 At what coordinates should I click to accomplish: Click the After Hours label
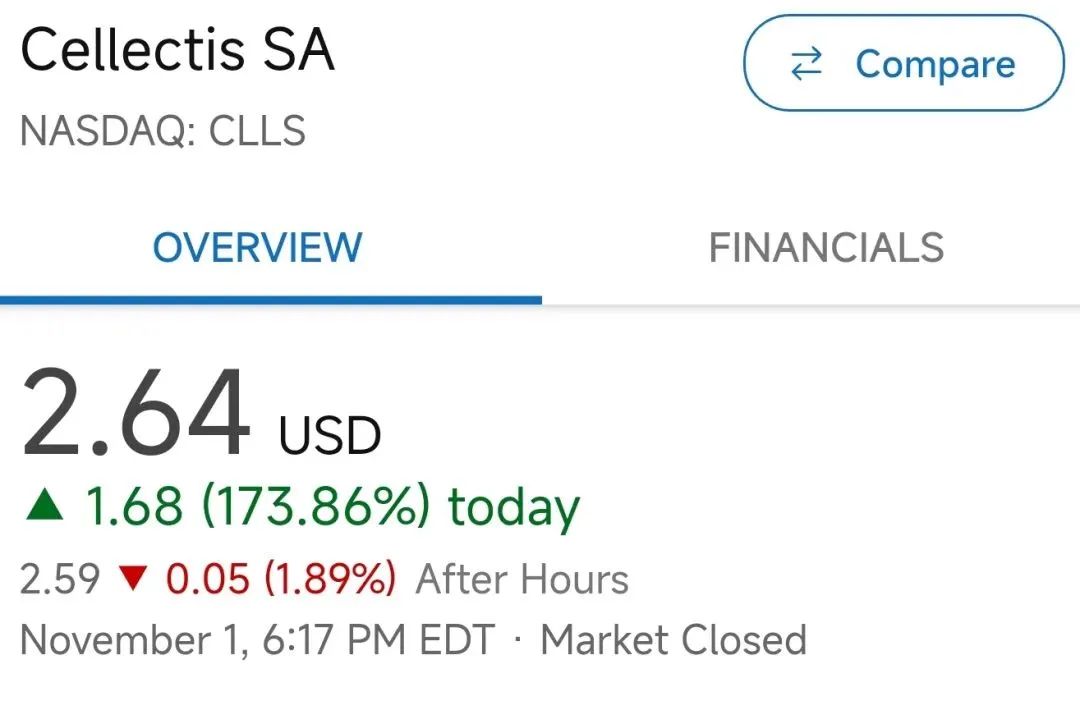[x=522, y=579]
